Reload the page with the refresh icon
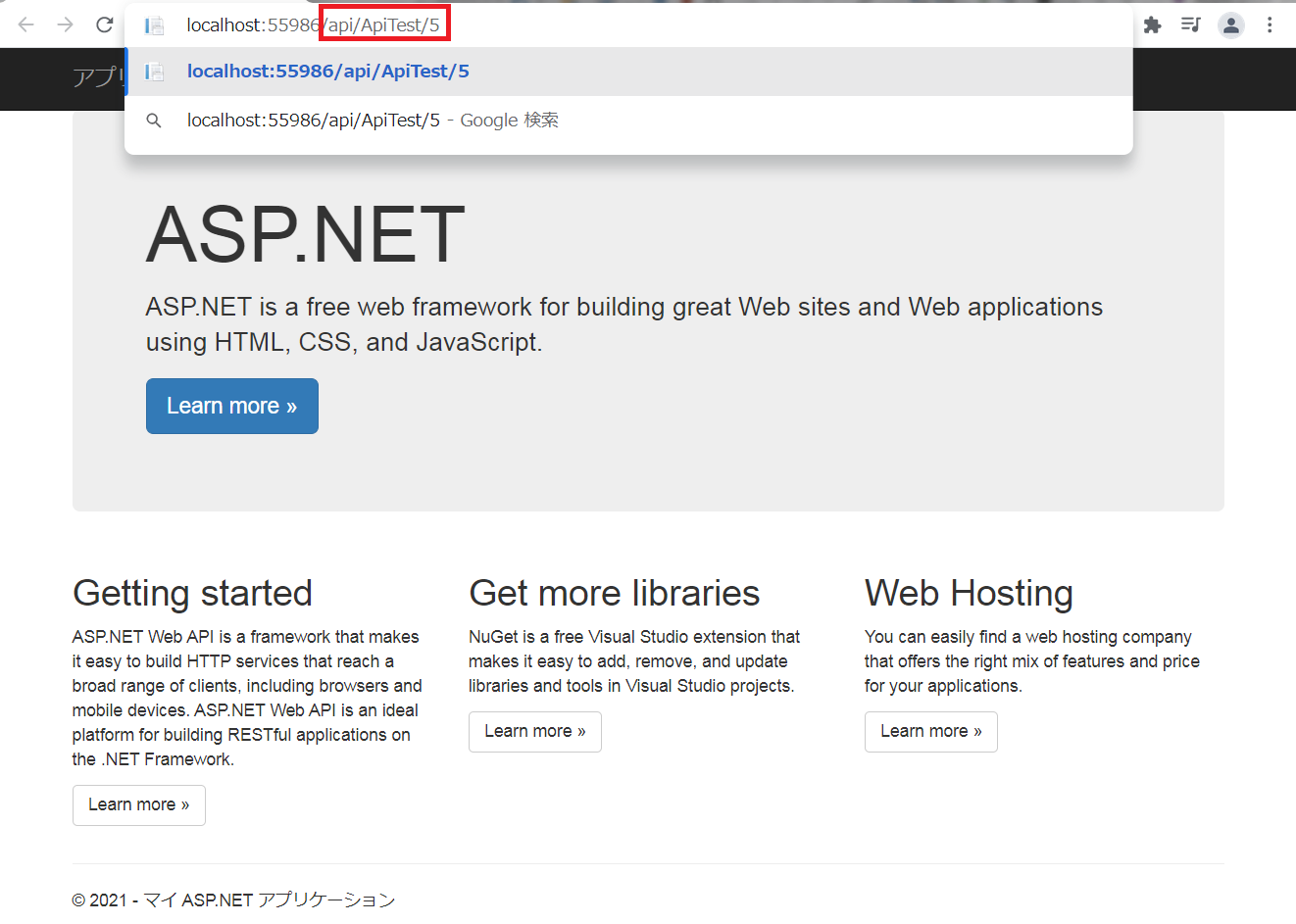This screenshot has width=1296, height=924. pos(104,24)
